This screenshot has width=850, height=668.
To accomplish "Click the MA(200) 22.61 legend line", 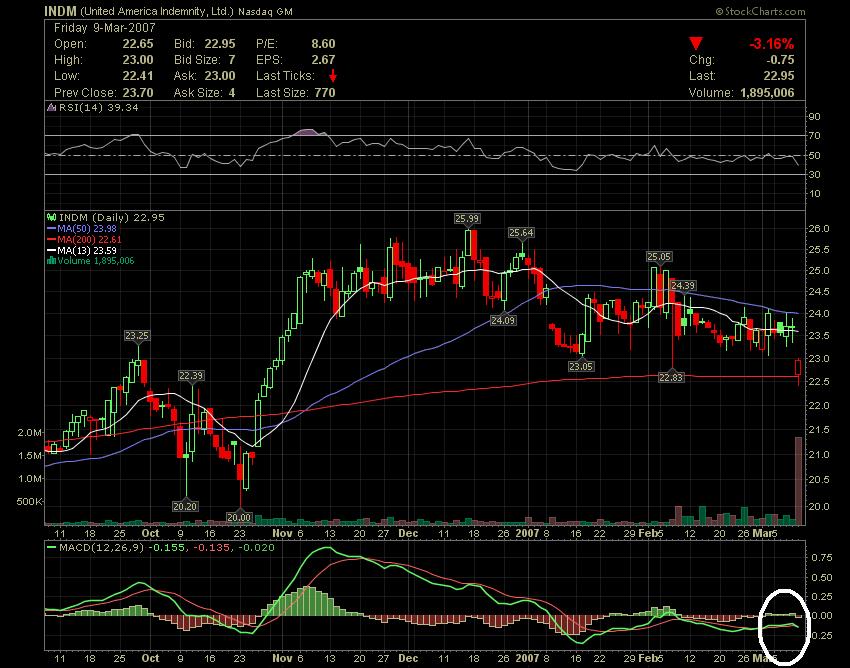I will click(84, 239).
